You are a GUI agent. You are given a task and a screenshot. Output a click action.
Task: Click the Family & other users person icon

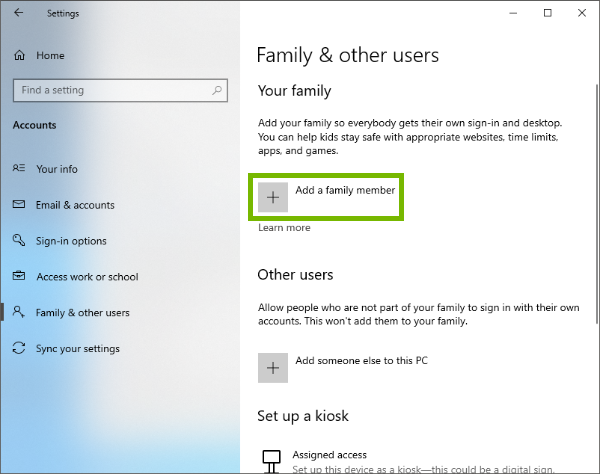click(x=19, y=312)
